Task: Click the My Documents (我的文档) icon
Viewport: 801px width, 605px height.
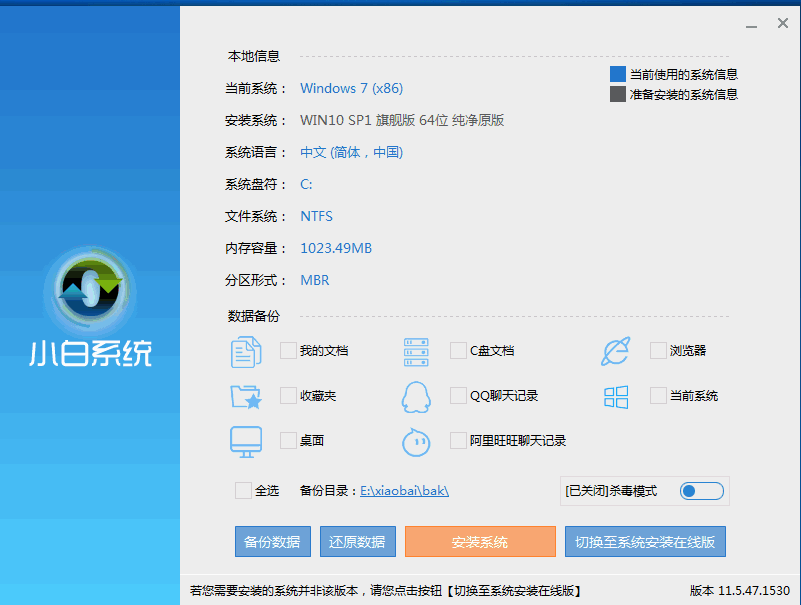Action: (246, 352)
